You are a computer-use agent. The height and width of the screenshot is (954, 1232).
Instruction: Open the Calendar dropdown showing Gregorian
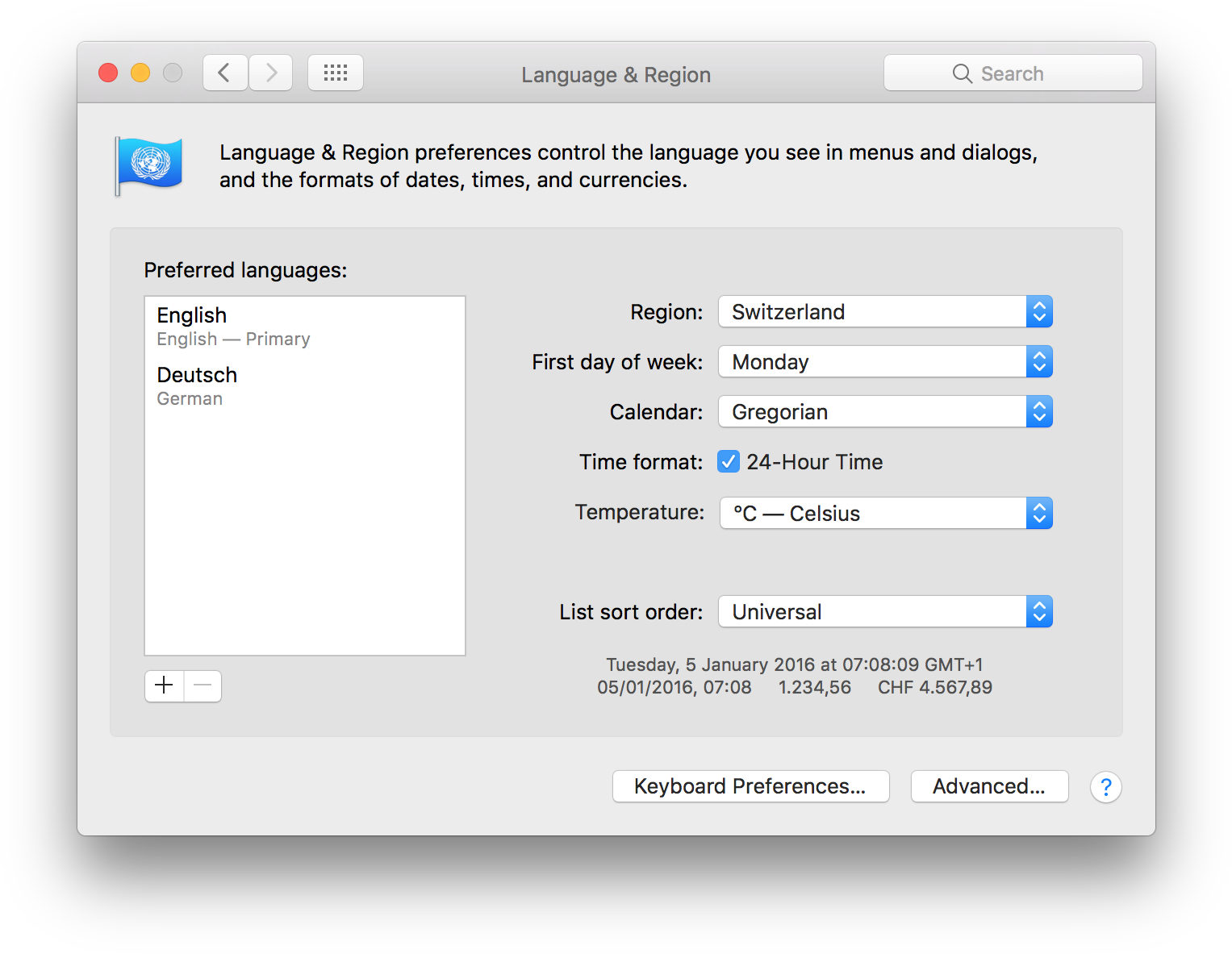[x=885, y=412]
